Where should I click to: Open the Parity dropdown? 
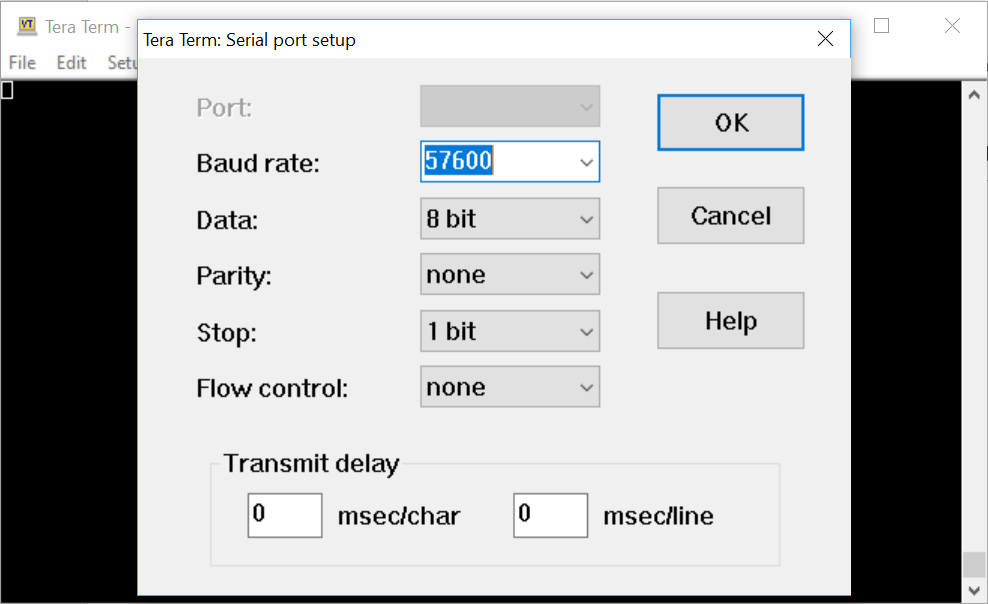[x=510, y=275]
